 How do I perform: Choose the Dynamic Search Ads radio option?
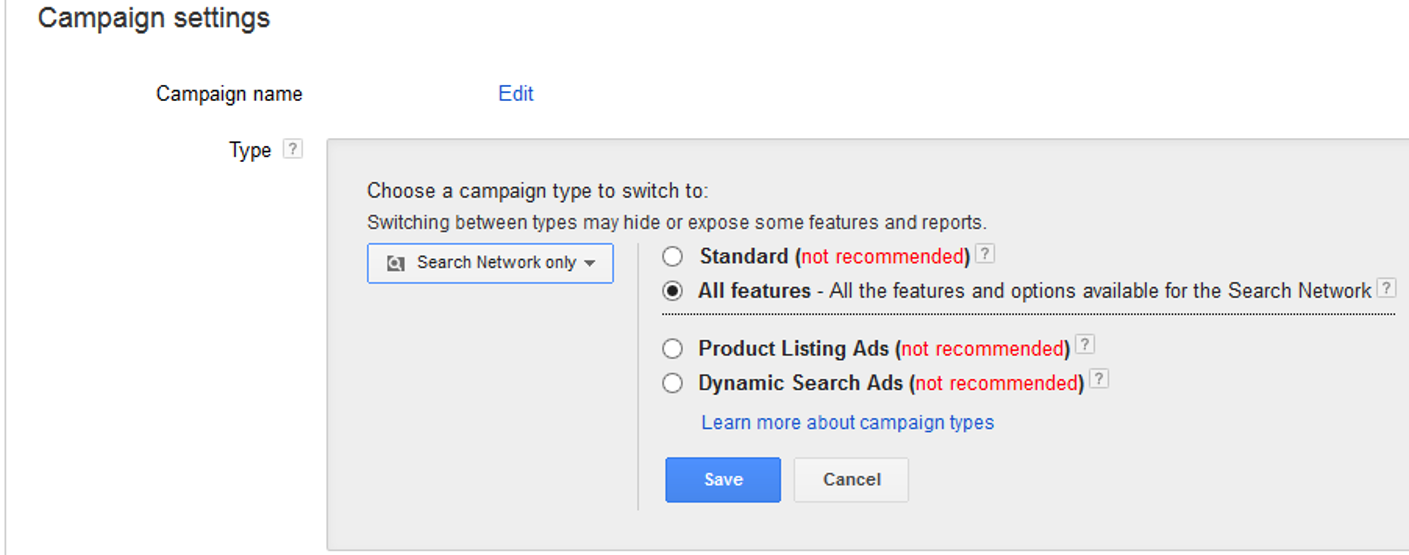[x=673, y=383]
